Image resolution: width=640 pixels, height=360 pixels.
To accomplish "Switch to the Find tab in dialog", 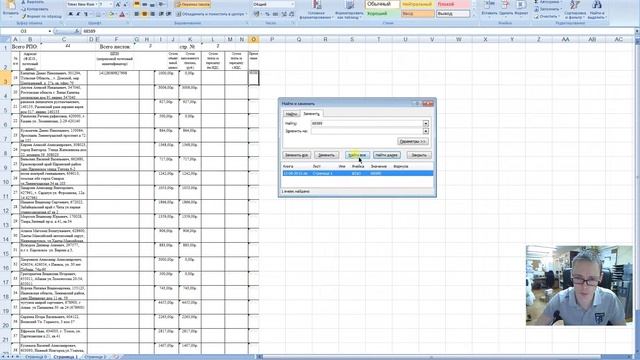I will (x=291, y=114).
